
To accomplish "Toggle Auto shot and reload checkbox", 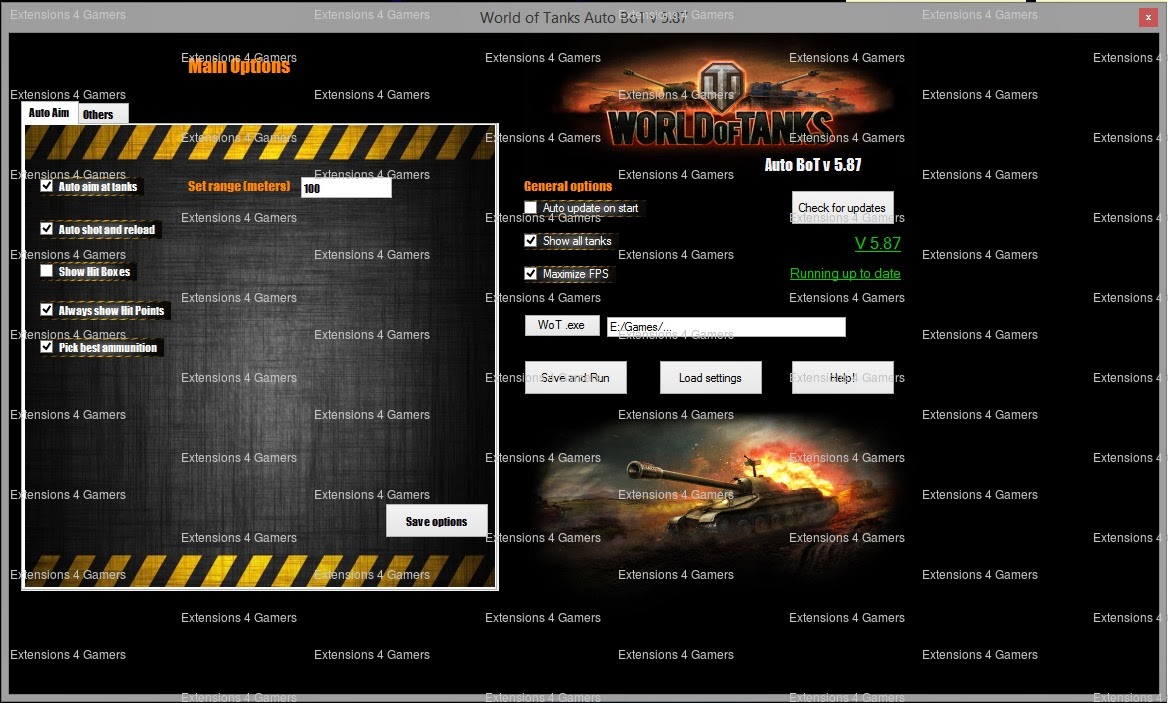I will point(47,229).
